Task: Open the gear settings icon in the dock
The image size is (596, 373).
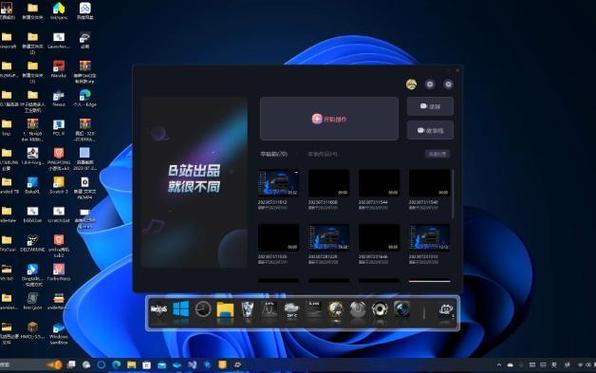Action: 446,310
